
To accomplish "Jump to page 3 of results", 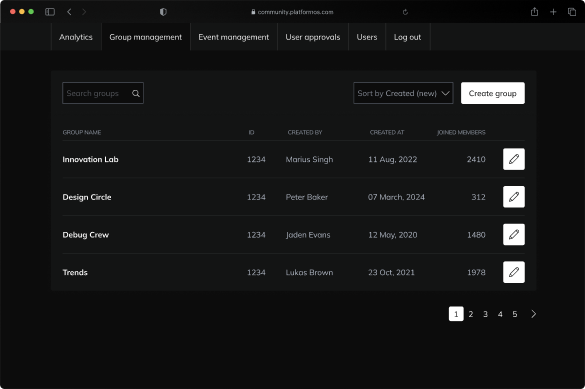I will click(485, 314).
